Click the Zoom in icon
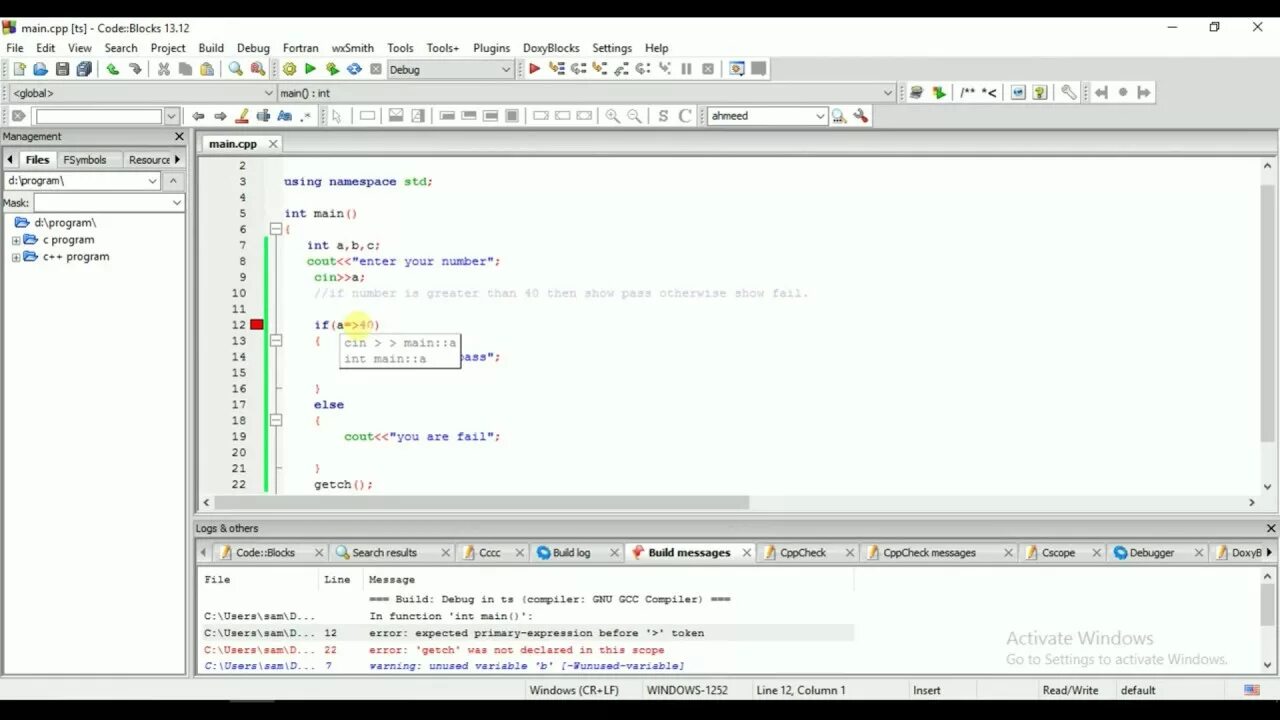The image size is (1280, 720). click(612, 116)
